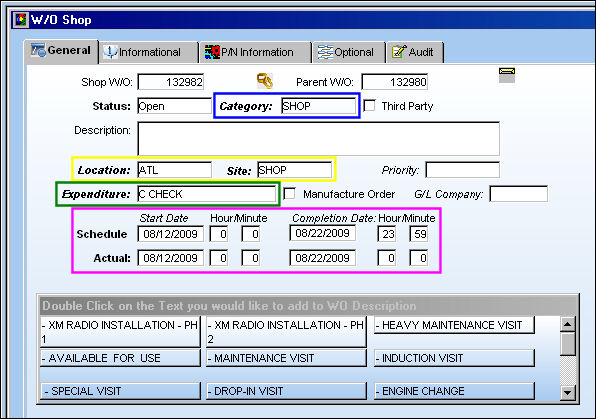
Task: Click the Parent W/O number field
Action: 395,82
